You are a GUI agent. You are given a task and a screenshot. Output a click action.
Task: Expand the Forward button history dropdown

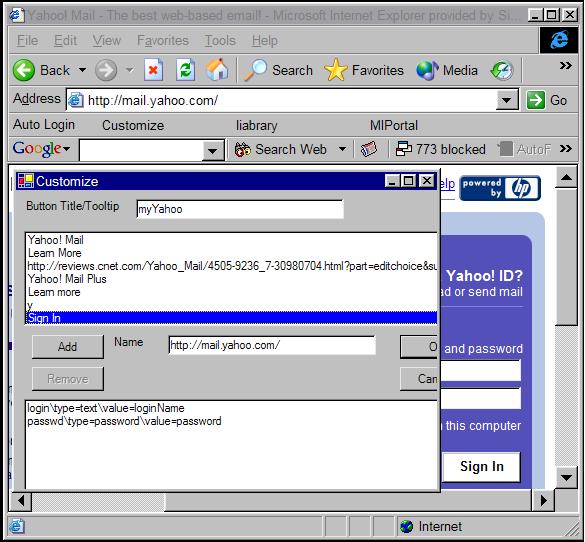point(129,70)
